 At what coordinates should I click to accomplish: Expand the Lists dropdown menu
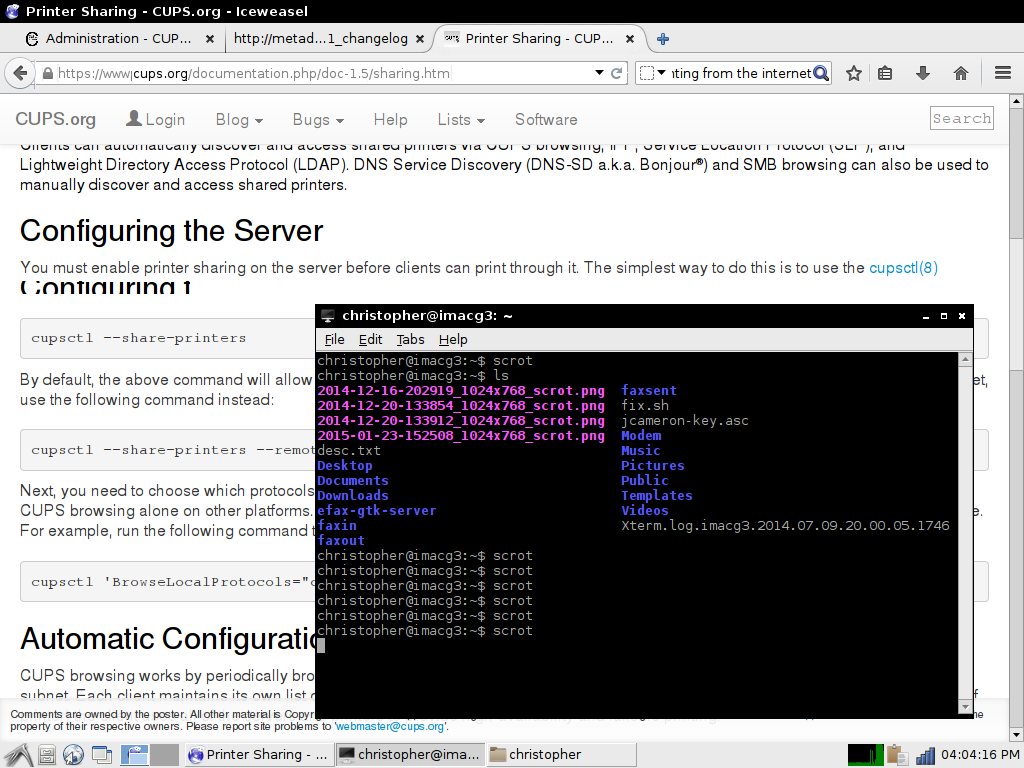[461, 119]
